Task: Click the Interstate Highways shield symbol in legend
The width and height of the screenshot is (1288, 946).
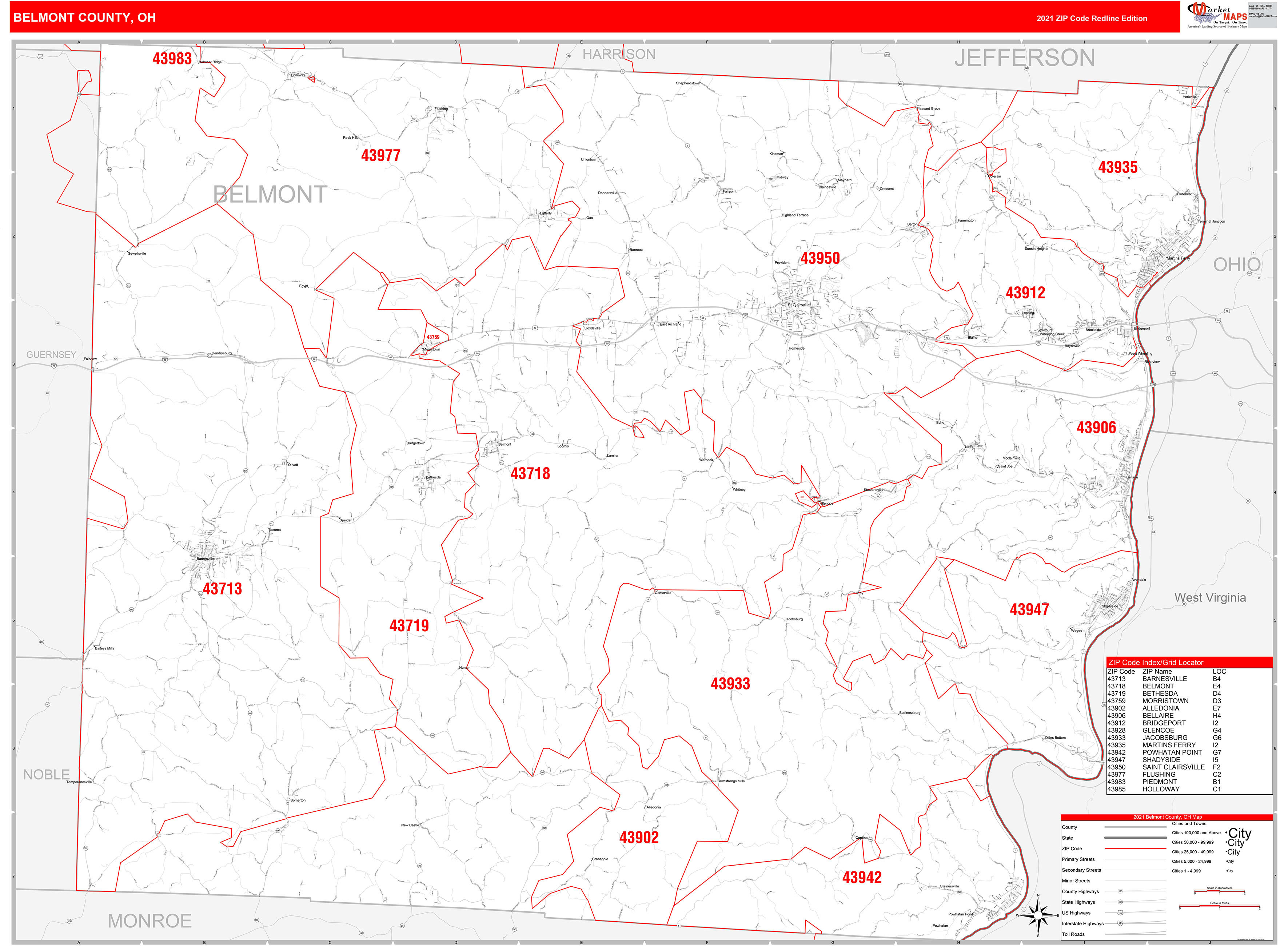Action: [1120, 923]
